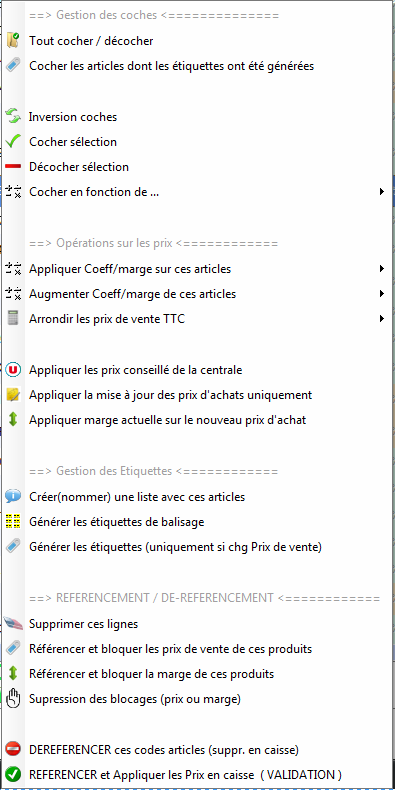Image resolution: width=395 pixels, height=791 pixels.
Task: Click the yellow grid étiquettes de balisage icon
Action: coord(13,522)
